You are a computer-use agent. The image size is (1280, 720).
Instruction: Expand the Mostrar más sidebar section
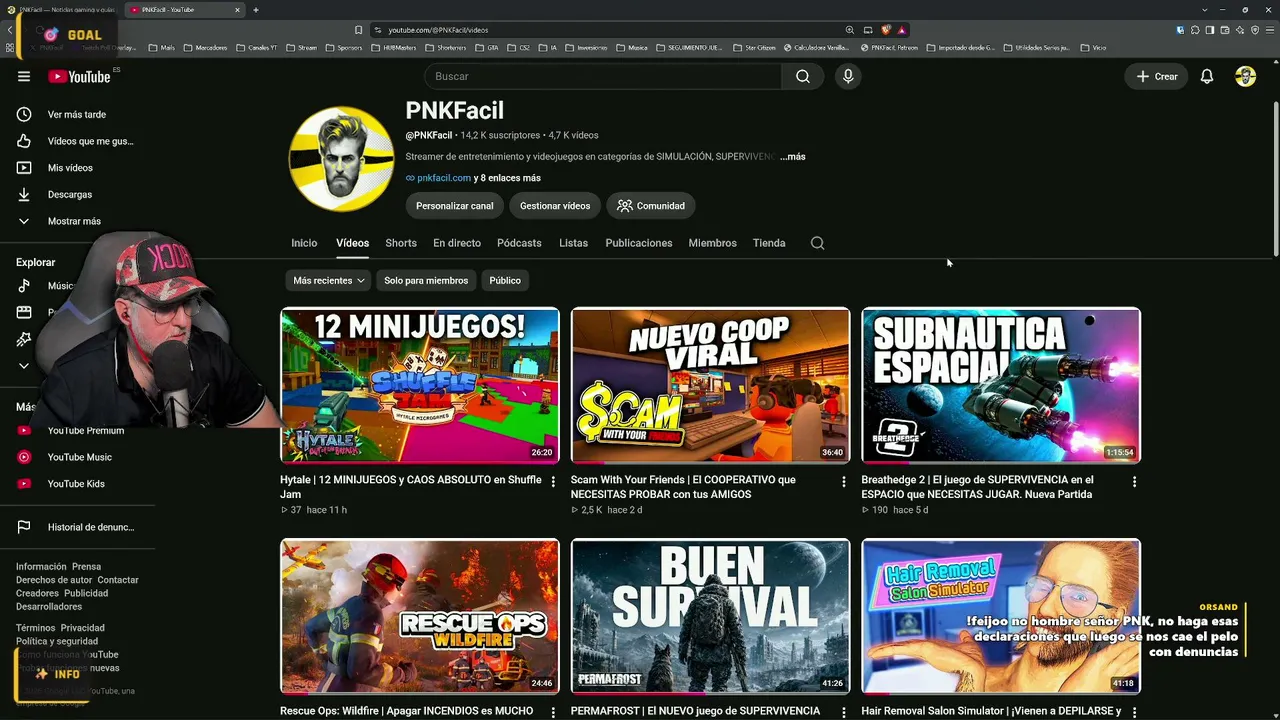(x=60, y=221)
